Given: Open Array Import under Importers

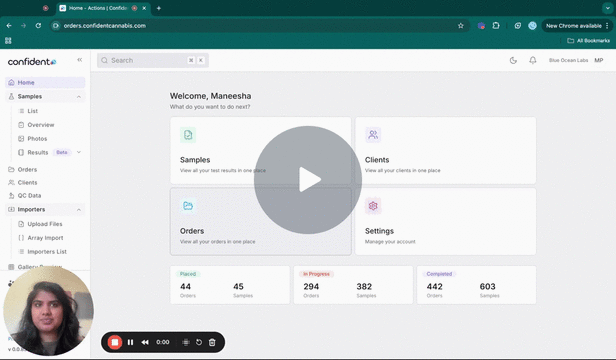Looking at the screenshot, I should coord(45,238).
